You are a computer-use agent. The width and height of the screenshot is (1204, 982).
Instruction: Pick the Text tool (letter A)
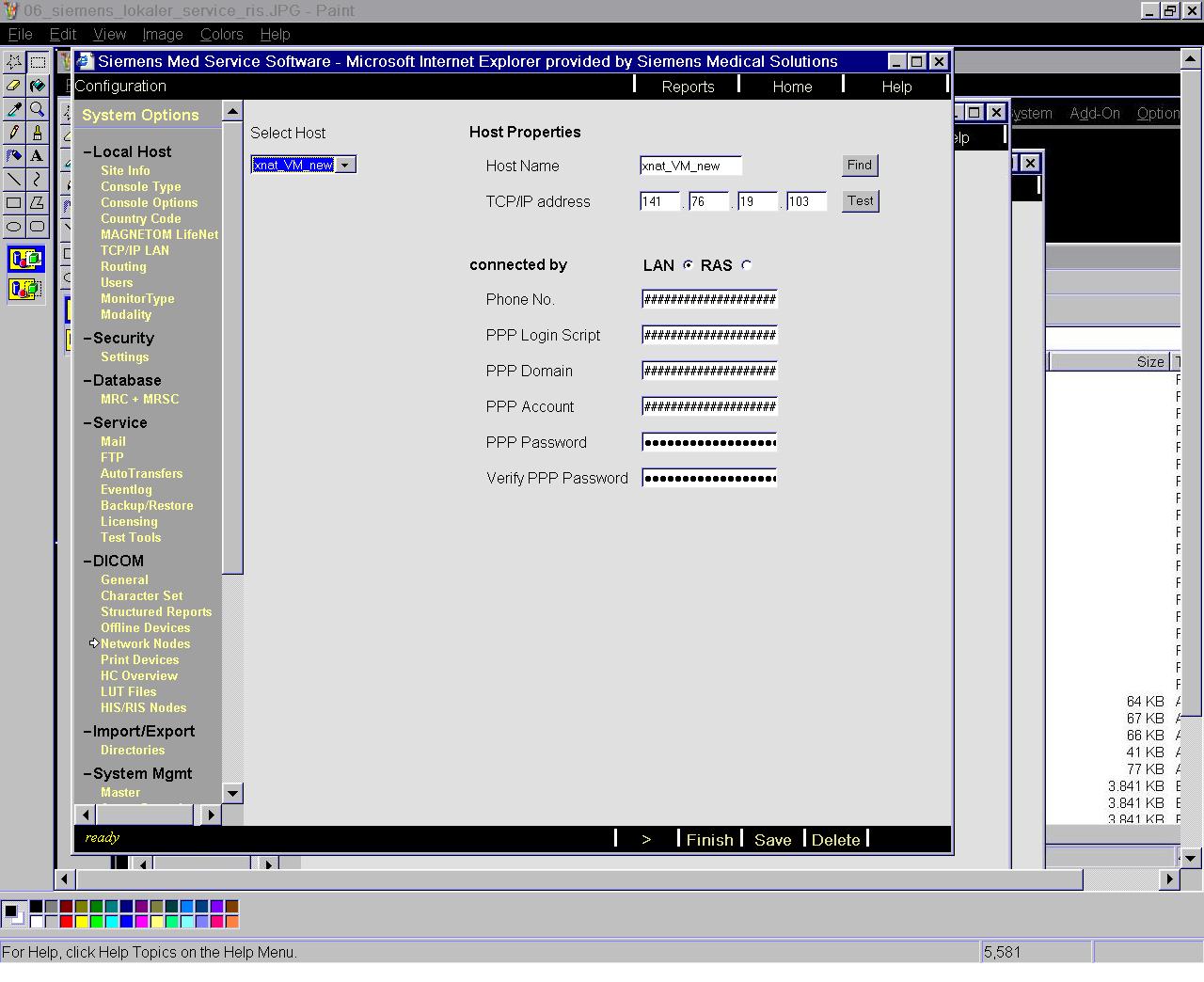[37, 156]
